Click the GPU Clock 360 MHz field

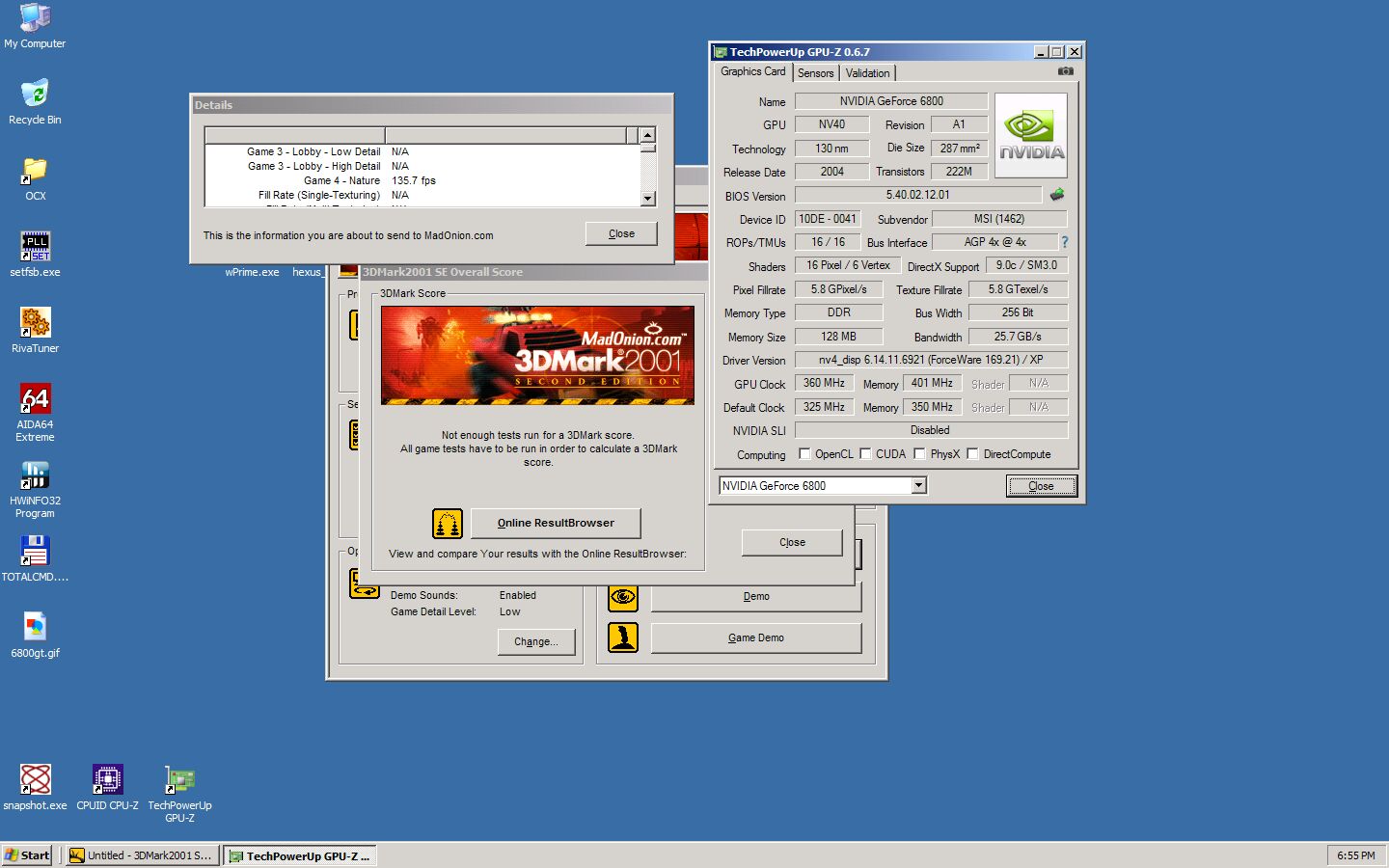(x=824, y=383)
